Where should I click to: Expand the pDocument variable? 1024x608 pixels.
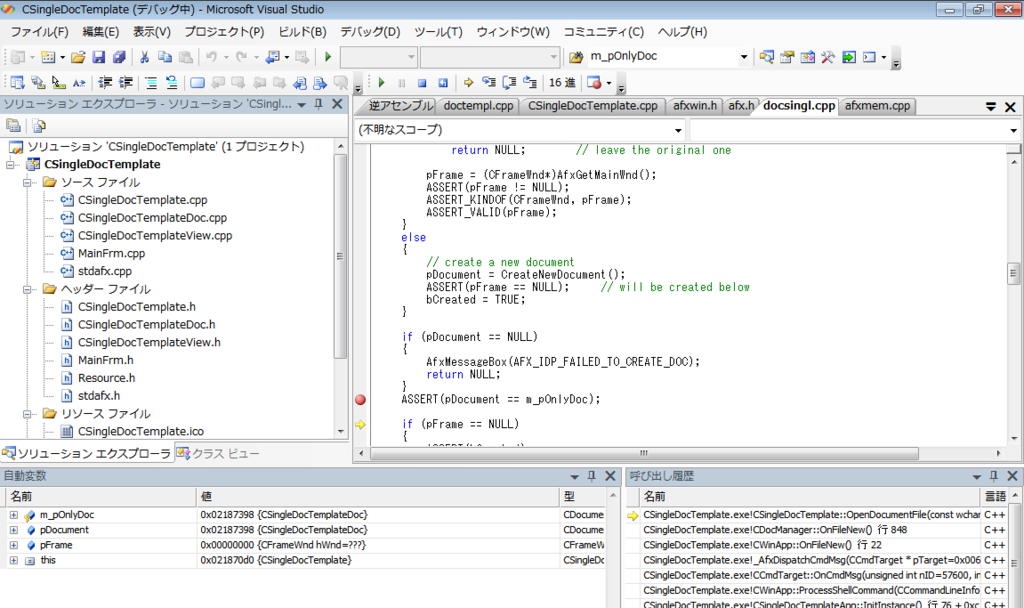14,530
